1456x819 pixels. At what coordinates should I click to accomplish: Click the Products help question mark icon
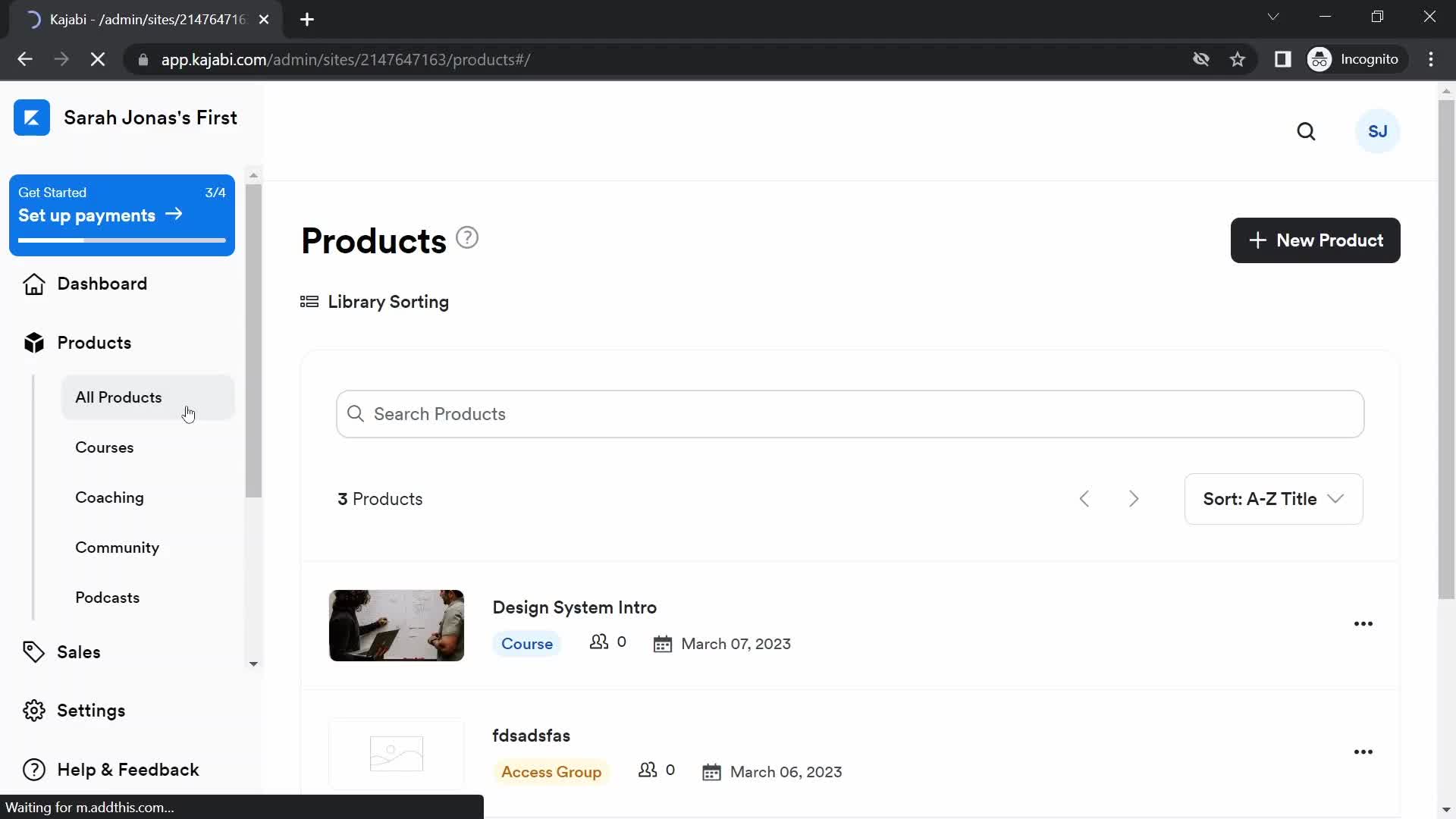[467, 238]
